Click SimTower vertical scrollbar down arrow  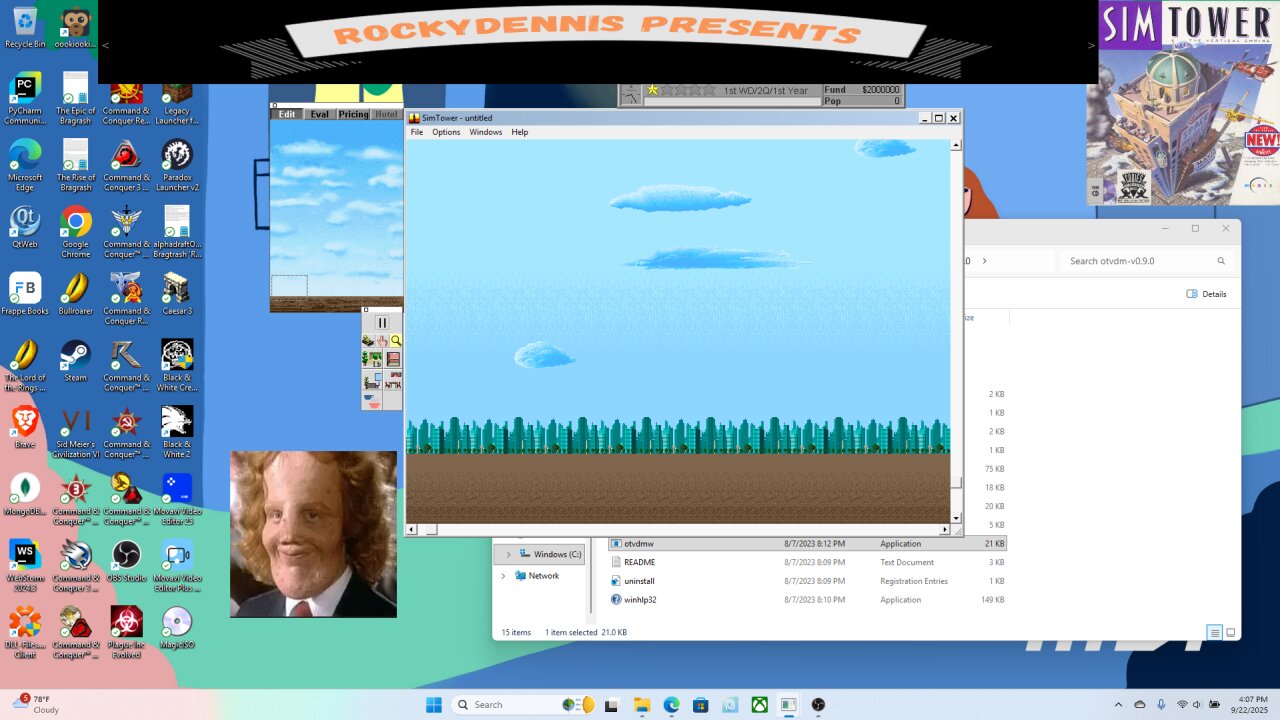(956, 518)
